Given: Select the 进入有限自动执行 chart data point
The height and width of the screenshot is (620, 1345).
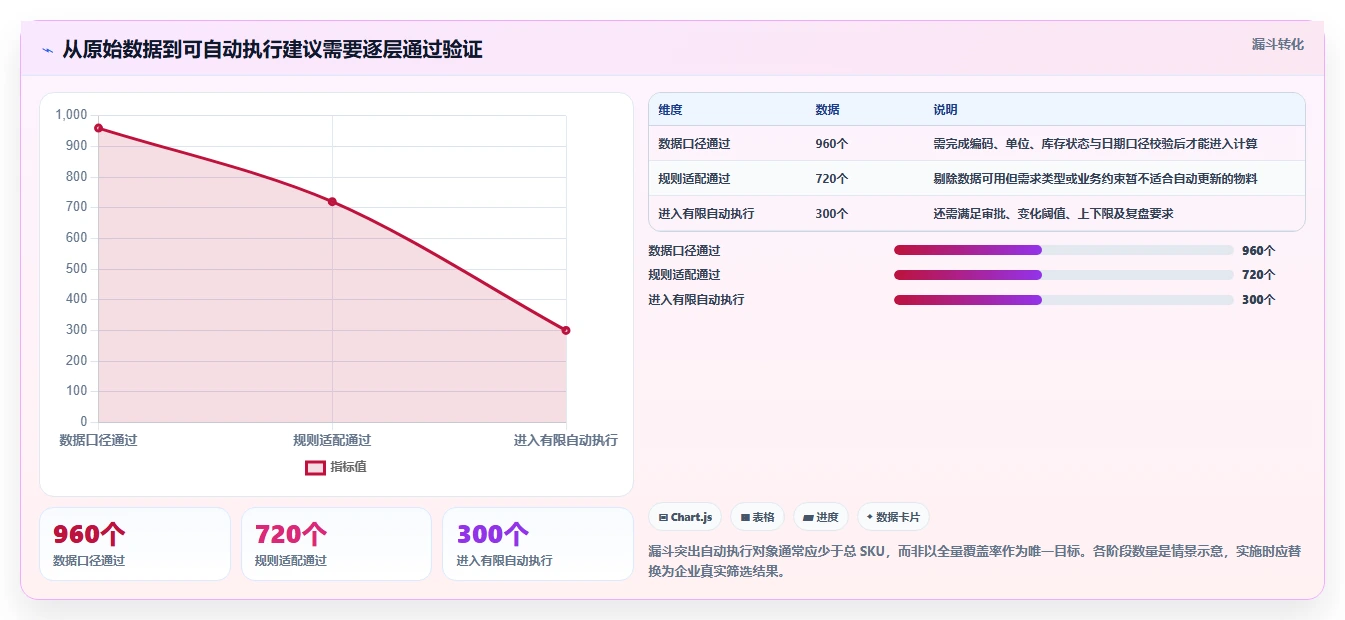Looking at the screenshot, I should (x=566, y=330).
